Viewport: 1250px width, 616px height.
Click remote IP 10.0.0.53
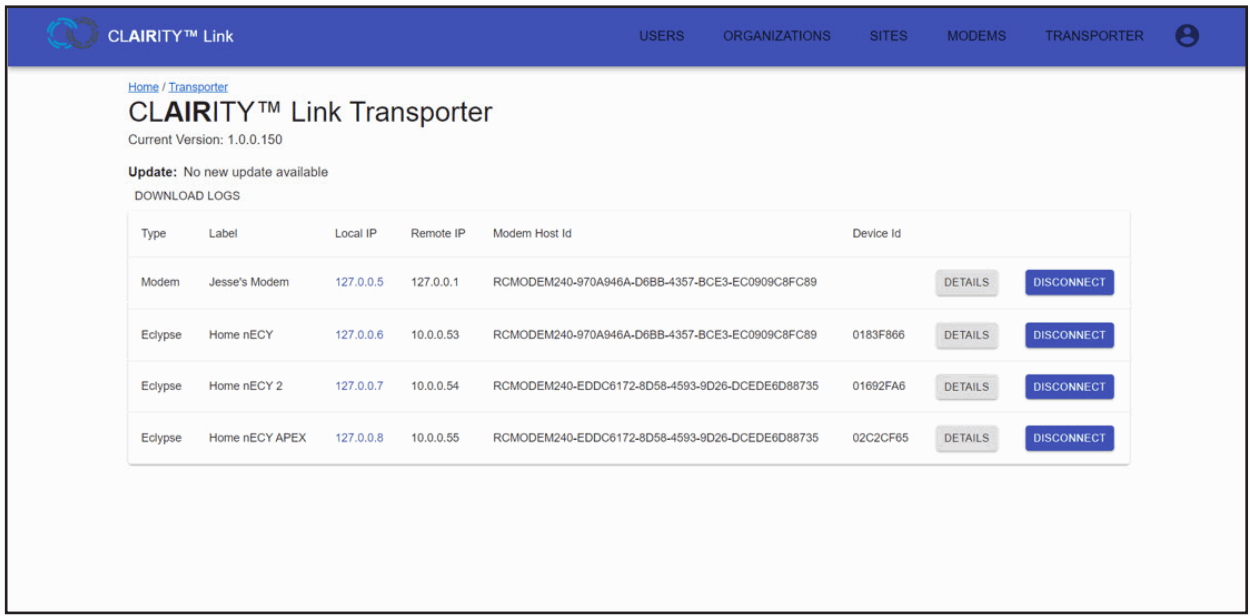(435, 335)
